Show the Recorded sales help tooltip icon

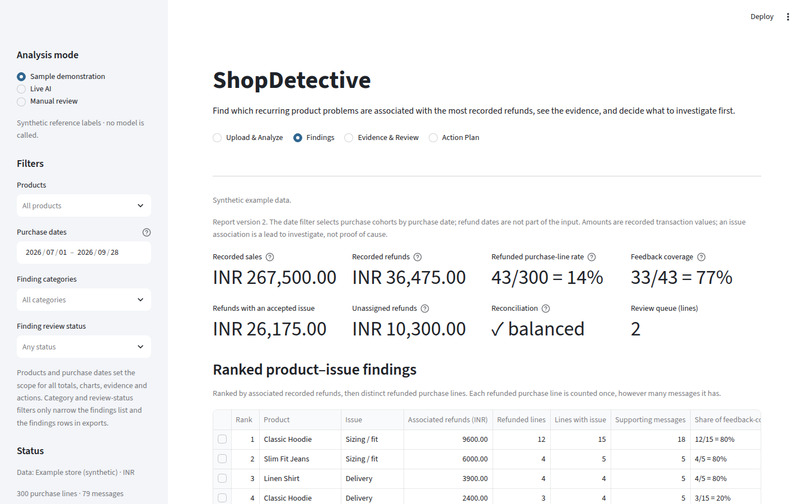pos(269,257)
